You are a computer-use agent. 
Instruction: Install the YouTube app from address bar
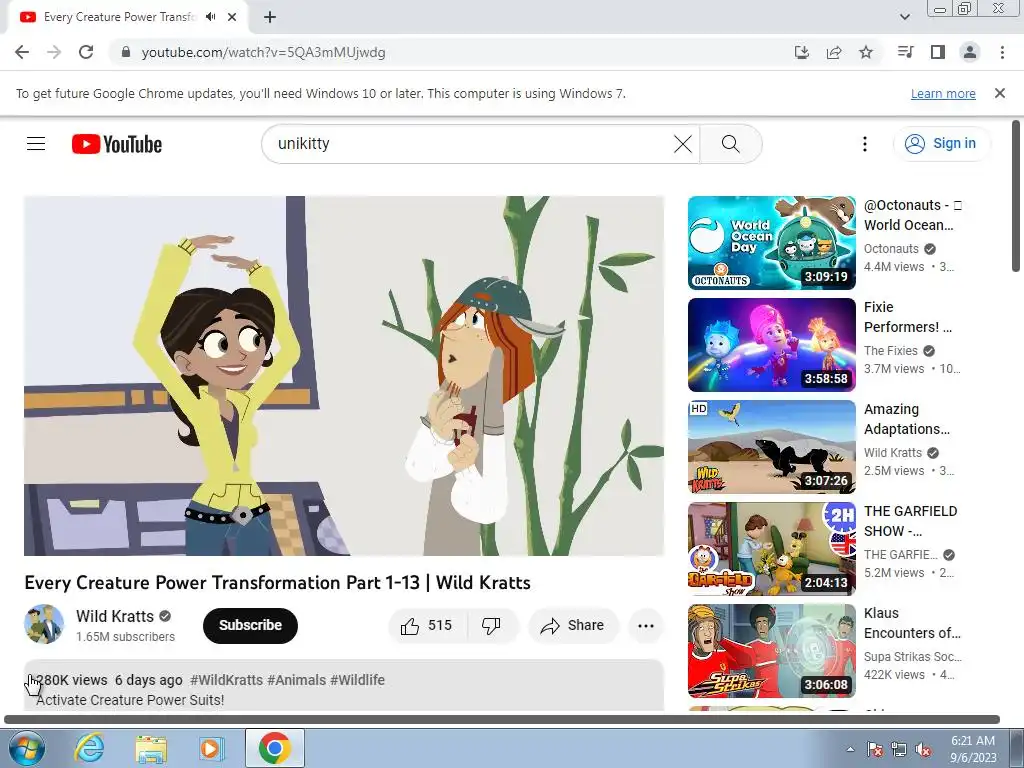click(x=801, y=52)
